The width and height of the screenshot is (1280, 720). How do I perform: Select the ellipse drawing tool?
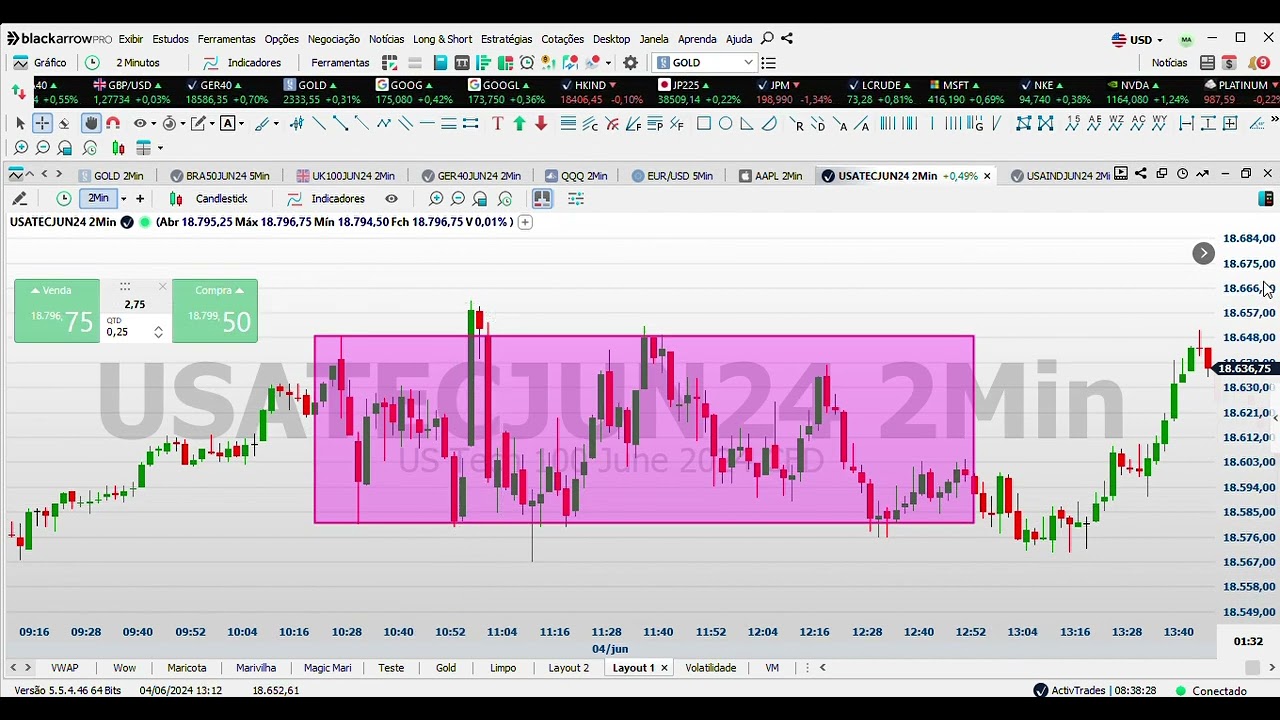tap(725, 124)
